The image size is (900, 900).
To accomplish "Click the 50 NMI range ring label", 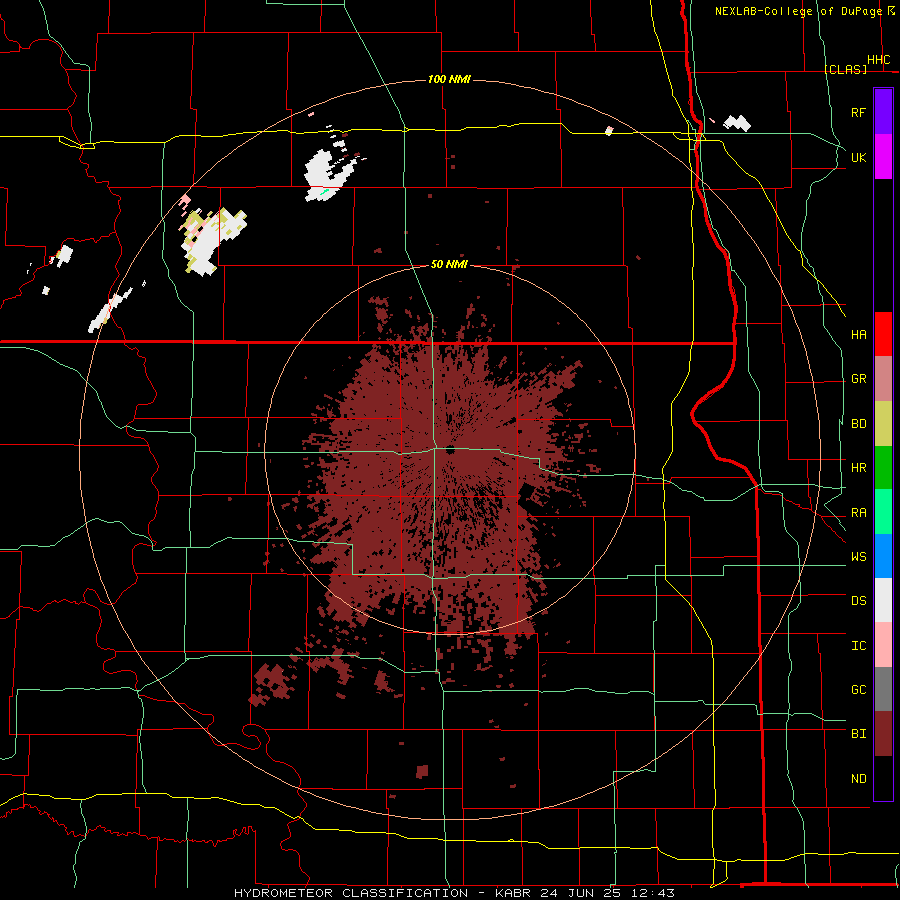I will [x=449, y=265].
